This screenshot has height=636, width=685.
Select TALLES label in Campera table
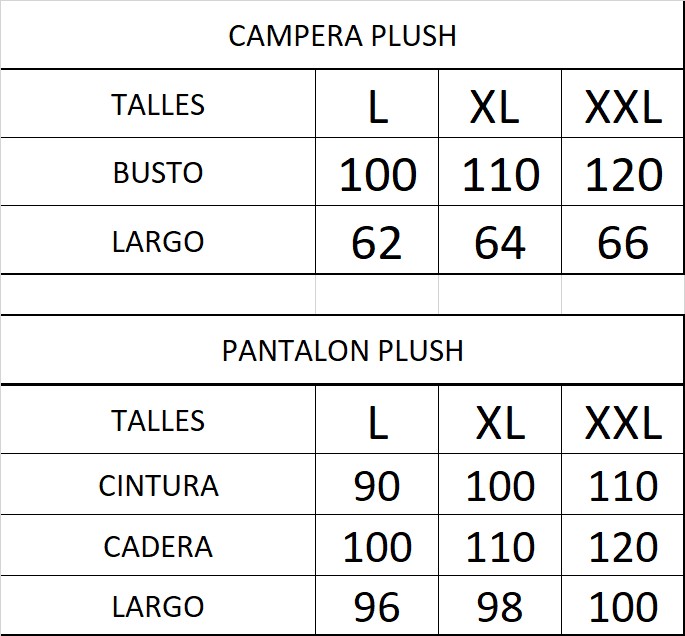tap(158, 105)
